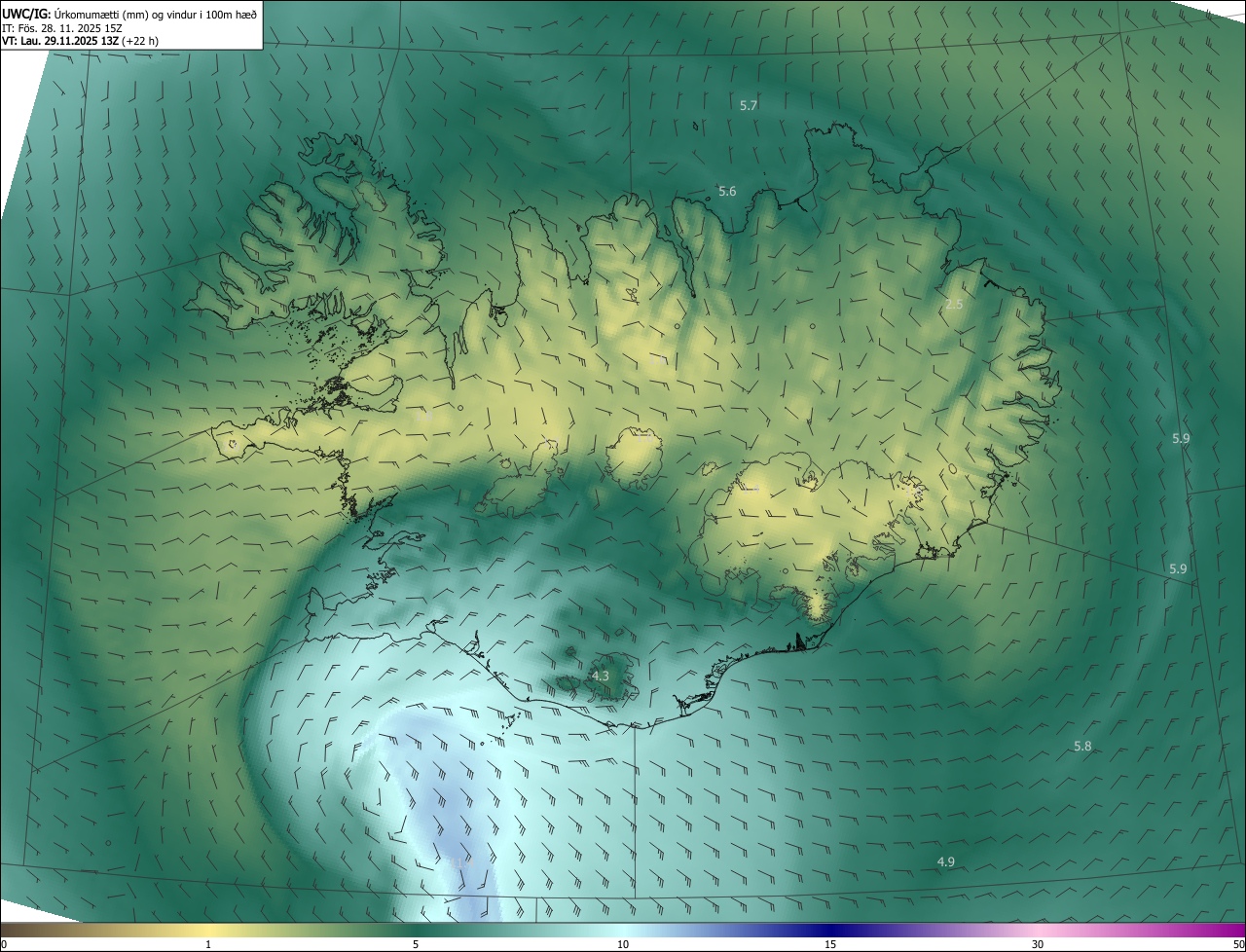
Task: Click the 5.7 value label north of Iceland
Action: (x=749, y=105)
